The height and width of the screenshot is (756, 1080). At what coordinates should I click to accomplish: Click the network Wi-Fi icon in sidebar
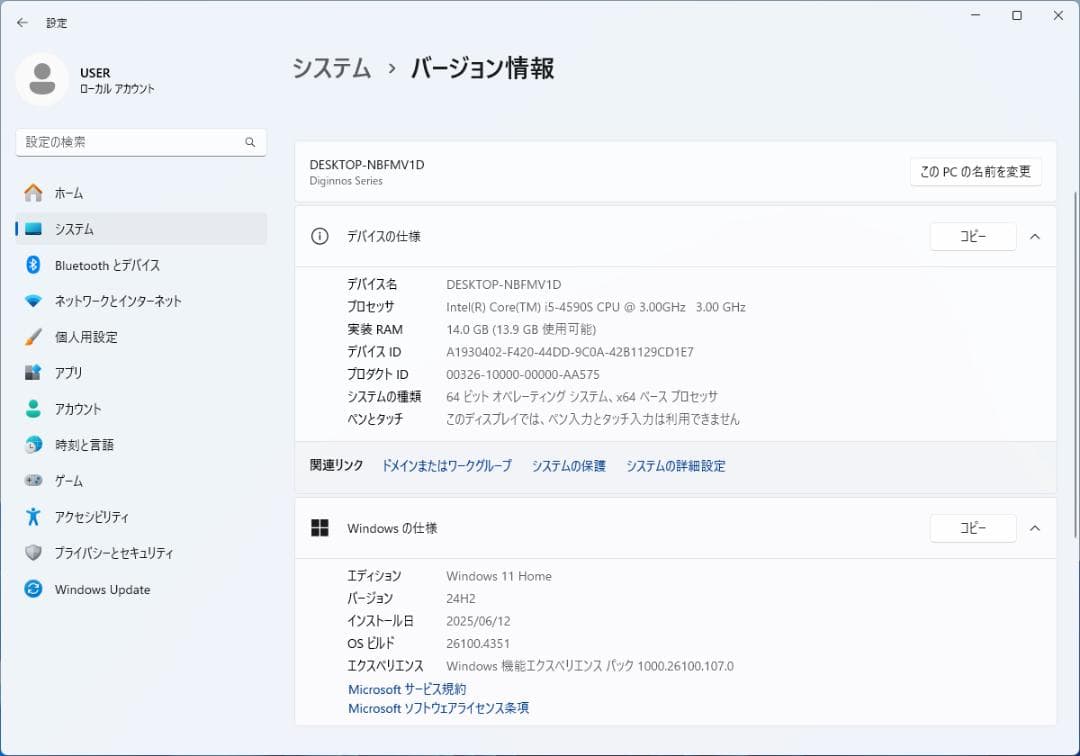[33, 301]
